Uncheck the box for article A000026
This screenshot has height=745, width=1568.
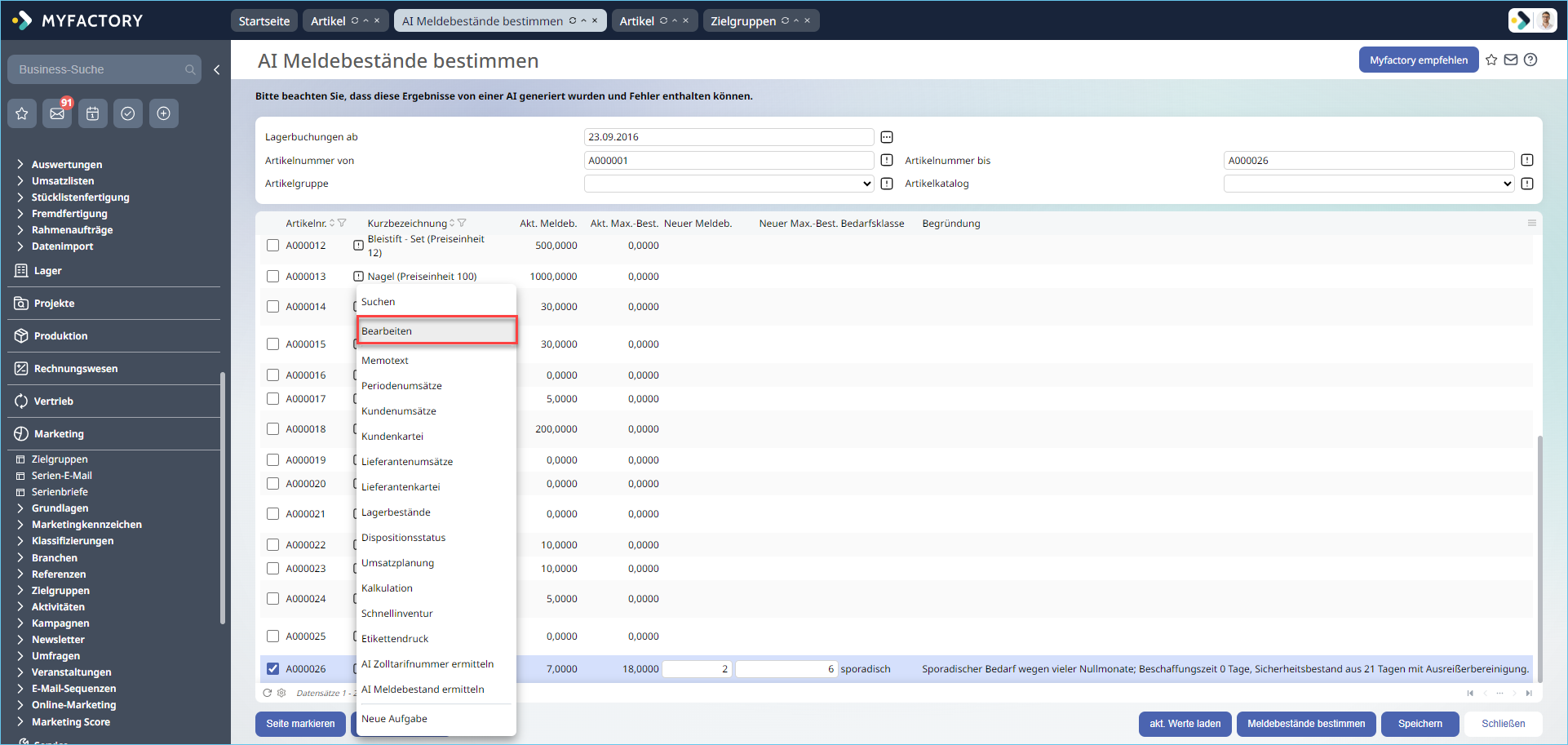tap(272, 669)
